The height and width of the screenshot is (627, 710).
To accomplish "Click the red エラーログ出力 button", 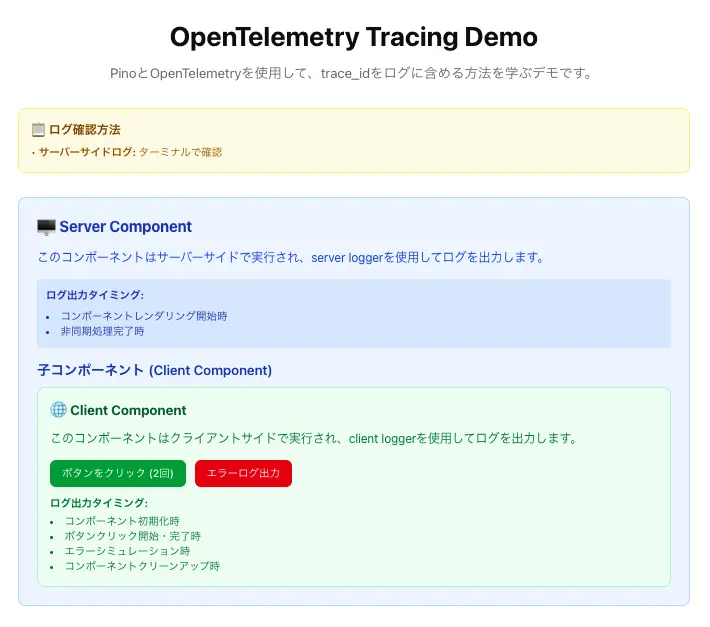I will tap(243, 473).
